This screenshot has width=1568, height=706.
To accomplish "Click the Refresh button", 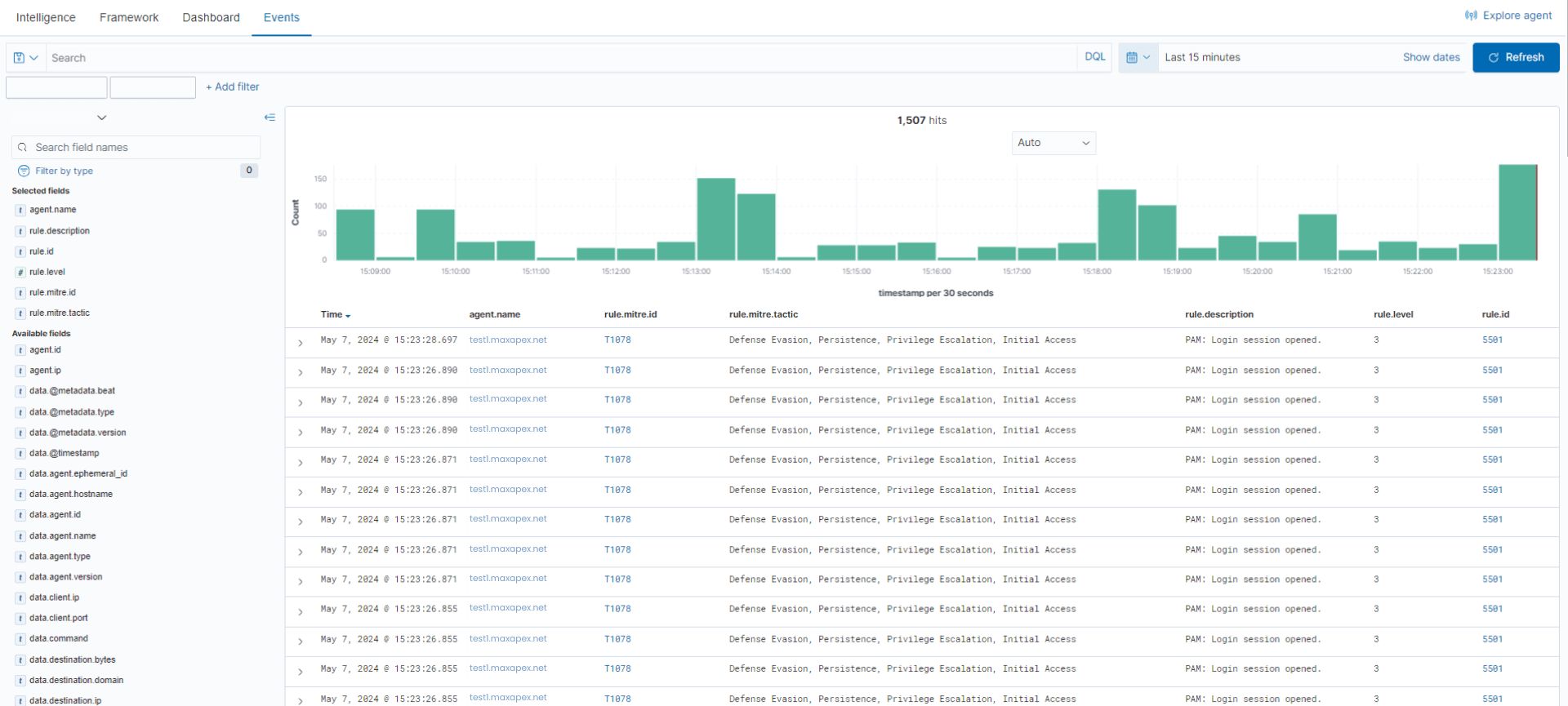I will [x=1516, y=57].
